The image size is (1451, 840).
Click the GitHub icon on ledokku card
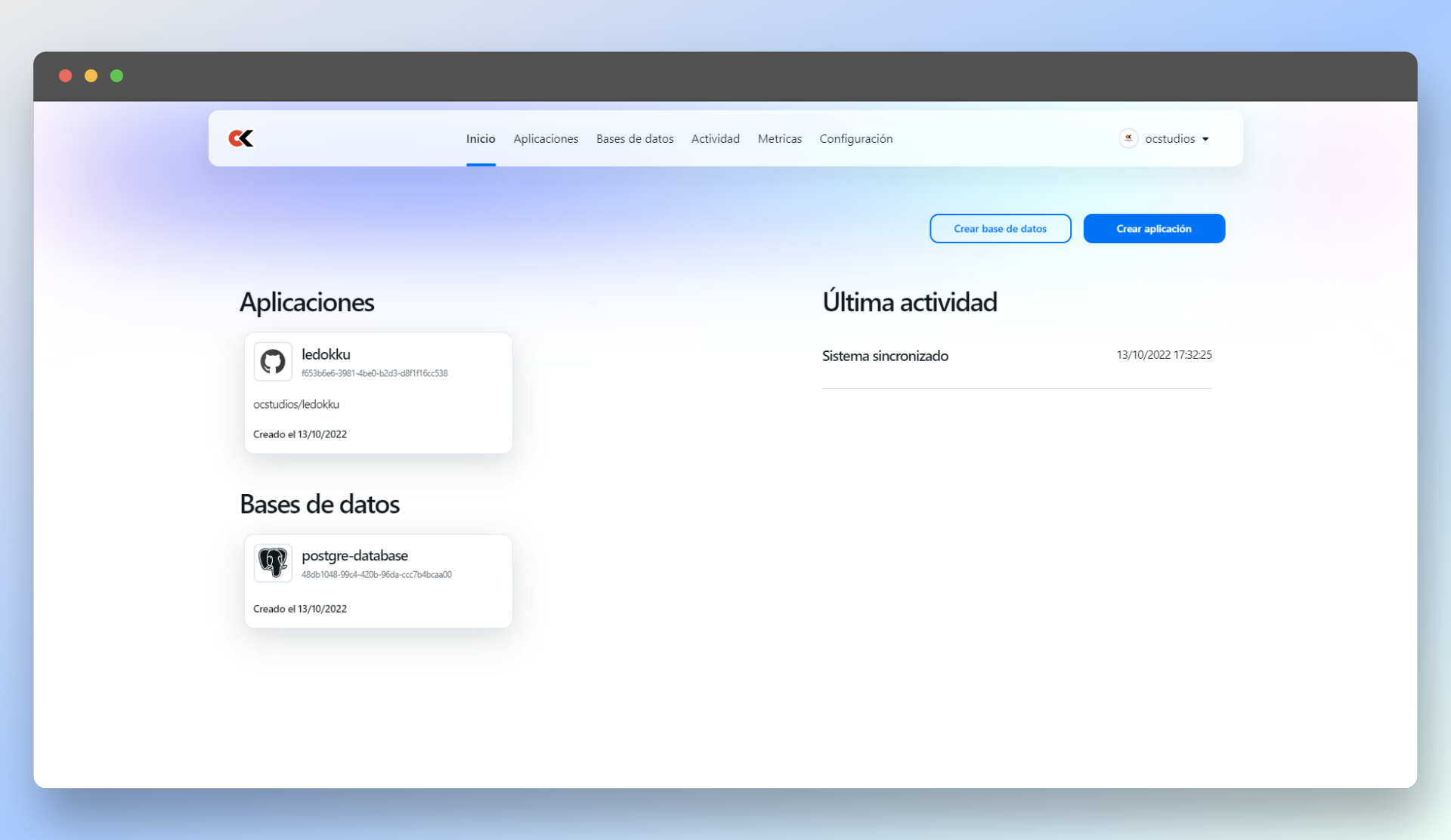coord(273,362)
